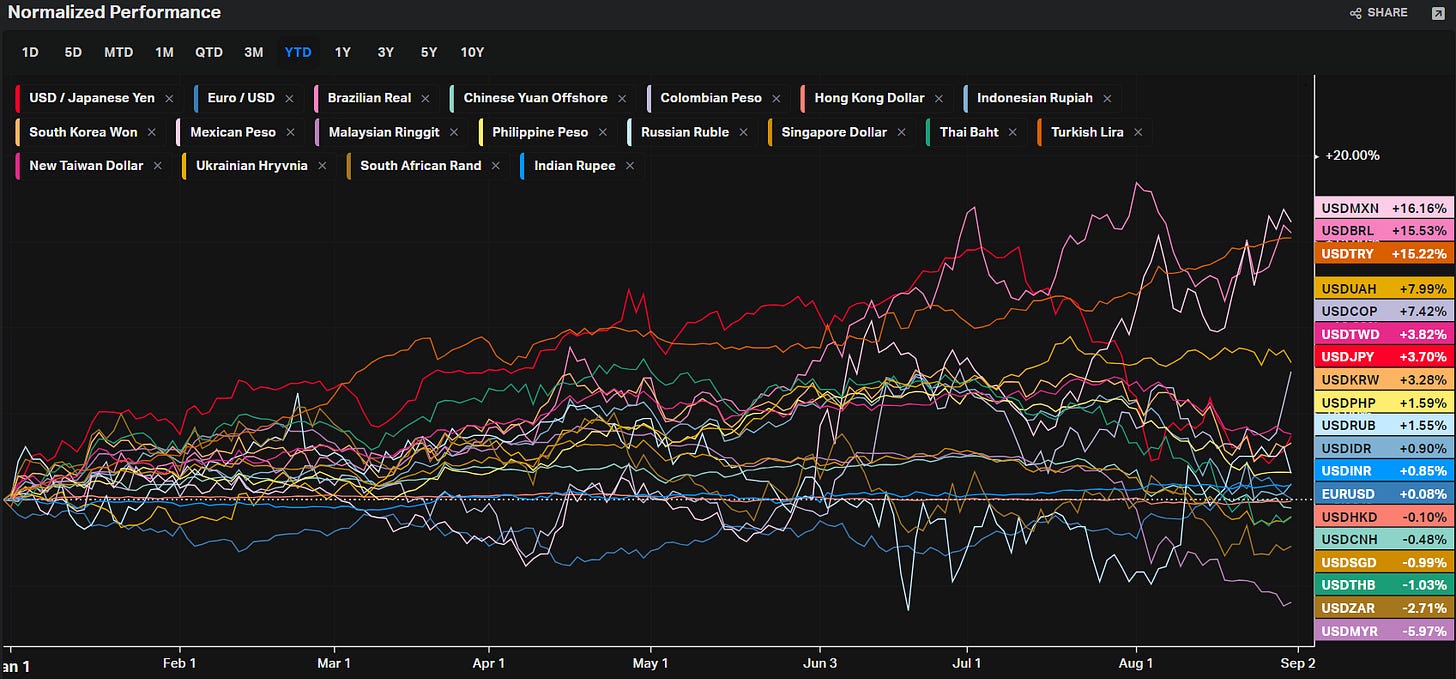This screenshot has width=1456, height=679.
Task: Click the USDBRL +15.53% value tag
Action: click(x=1385, y=231)
